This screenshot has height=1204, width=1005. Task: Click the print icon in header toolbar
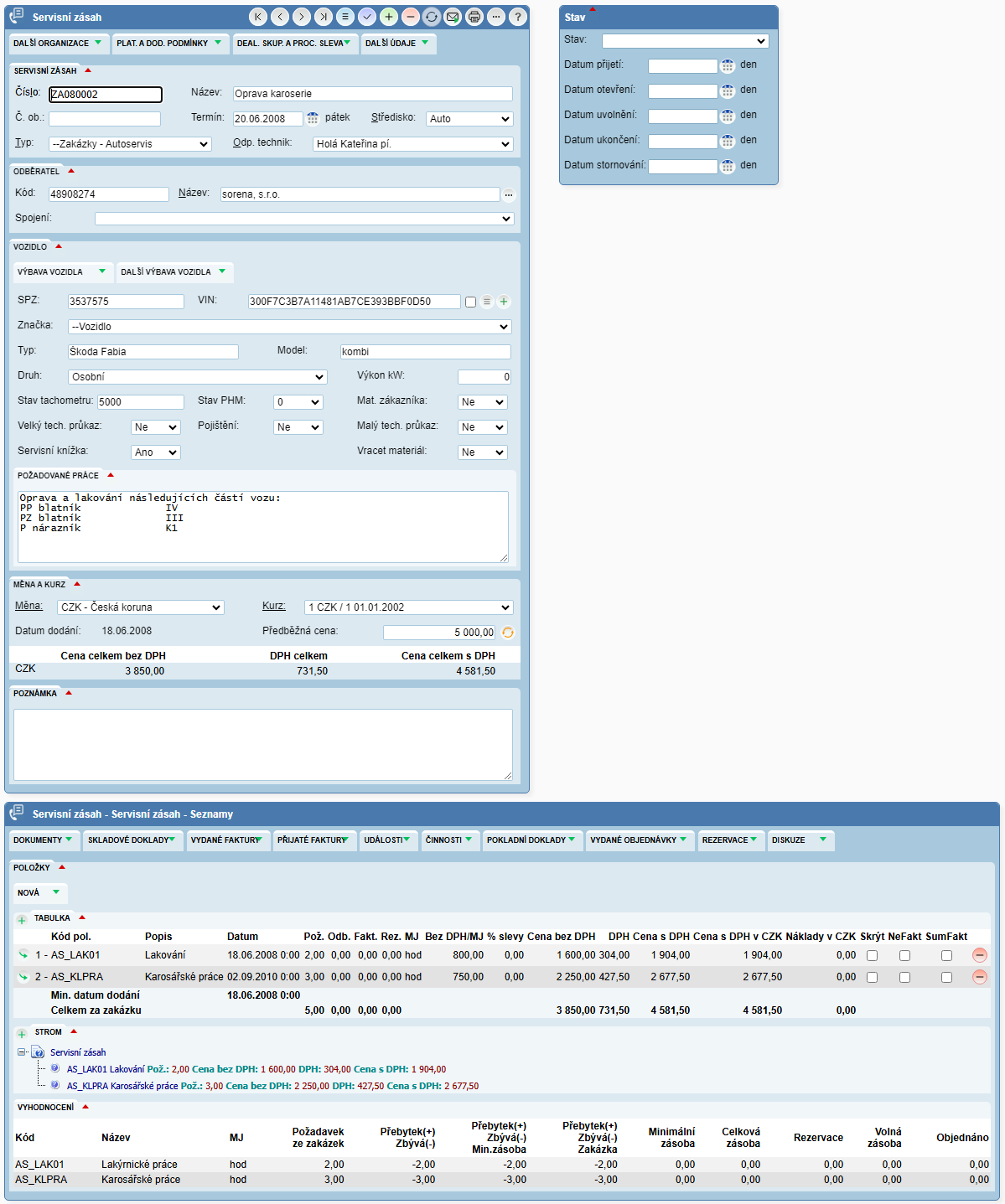tap(474, 17)
